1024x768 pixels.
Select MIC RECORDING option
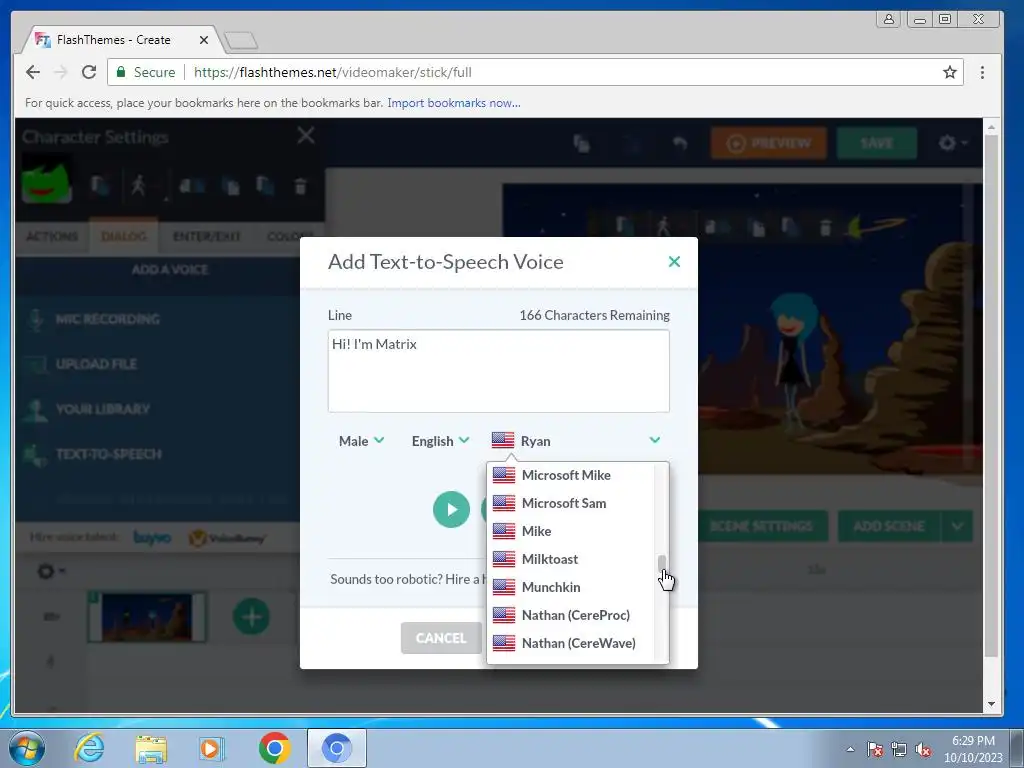[107, 319]
